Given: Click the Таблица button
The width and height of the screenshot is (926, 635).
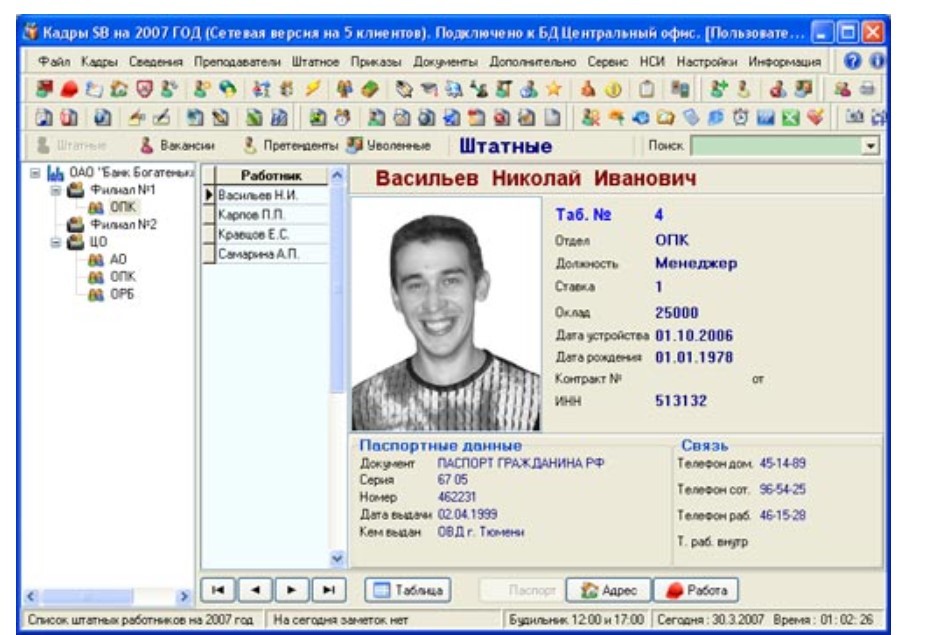Looking at the screenshot, I should pos(408,589).
